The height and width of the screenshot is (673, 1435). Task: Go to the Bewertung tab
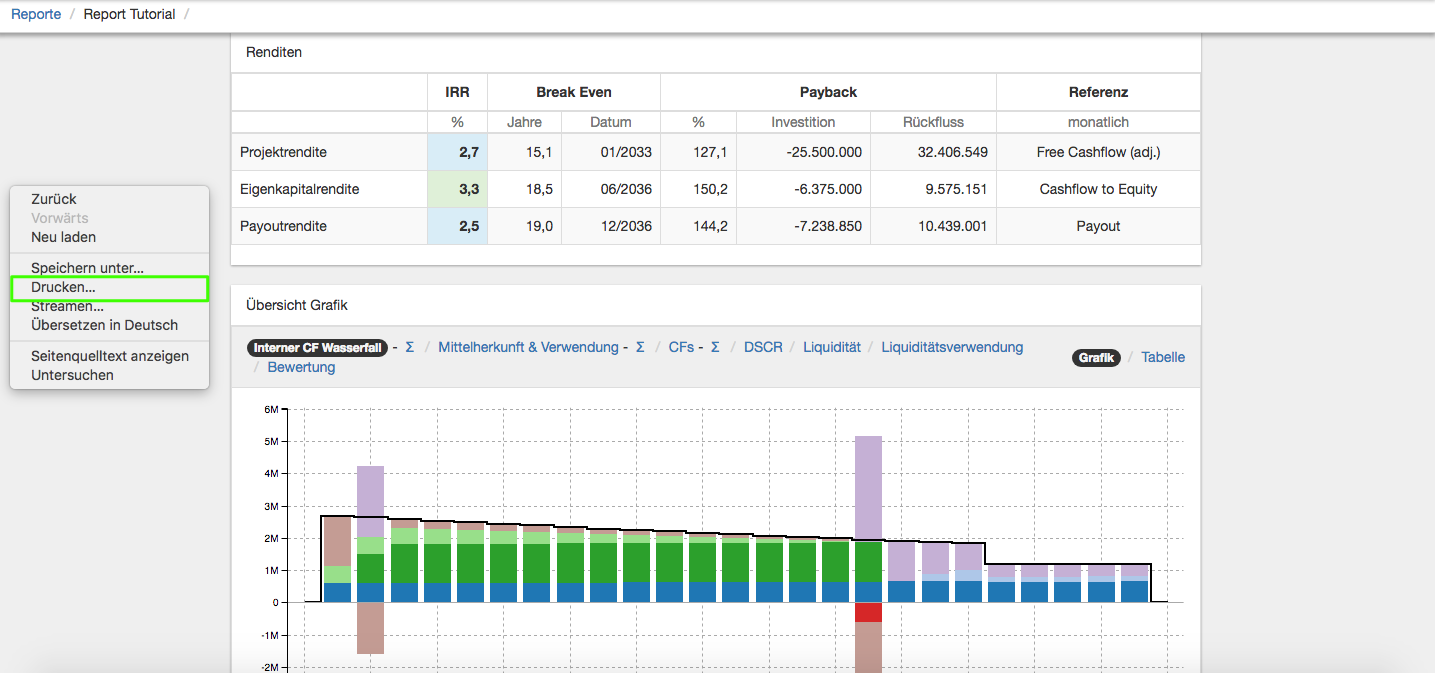301,367
